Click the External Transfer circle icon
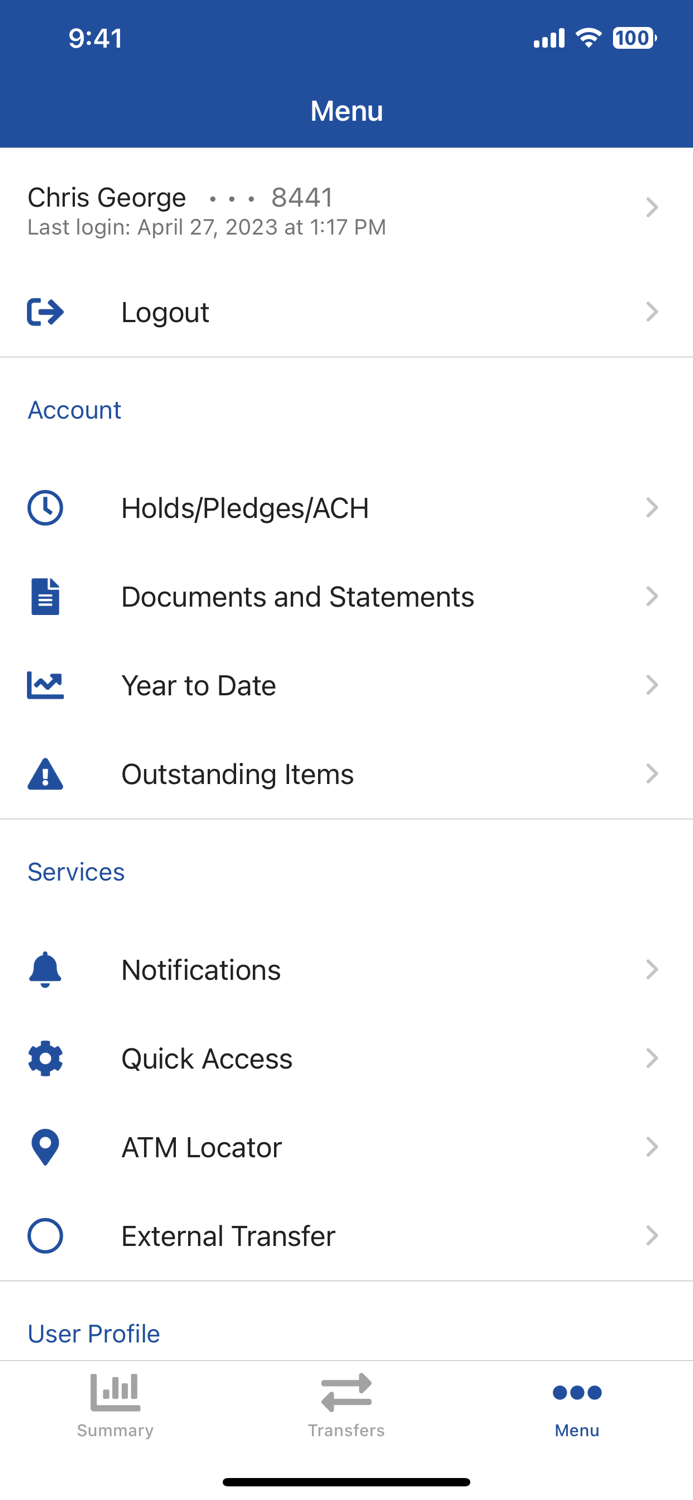Image resolution: width=693 pixels, height=1500 pixels. click(x=45, y=1235)
